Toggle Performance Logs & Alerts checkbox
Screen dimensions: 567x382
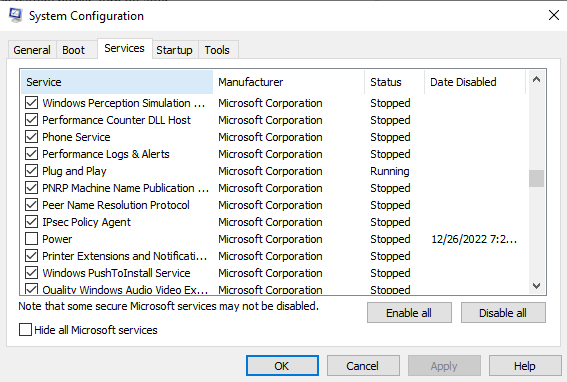[x=31, y=154]
